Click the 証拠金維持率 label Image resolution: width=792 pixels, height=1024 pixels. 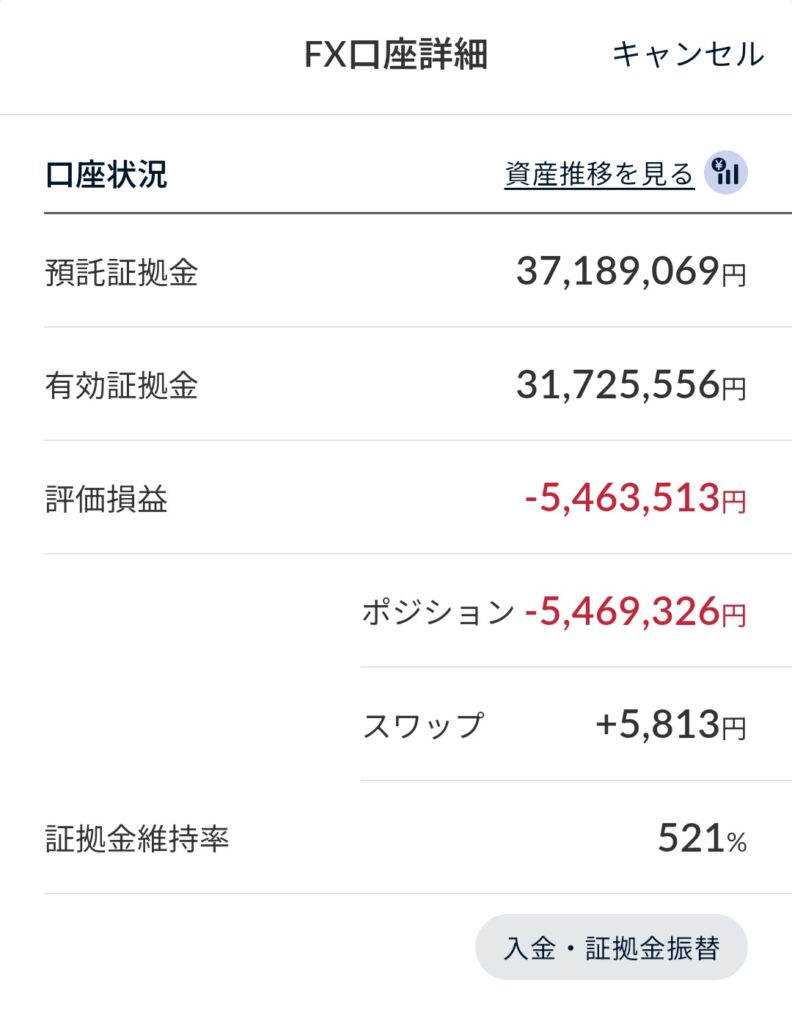click(x=137, y=838)
